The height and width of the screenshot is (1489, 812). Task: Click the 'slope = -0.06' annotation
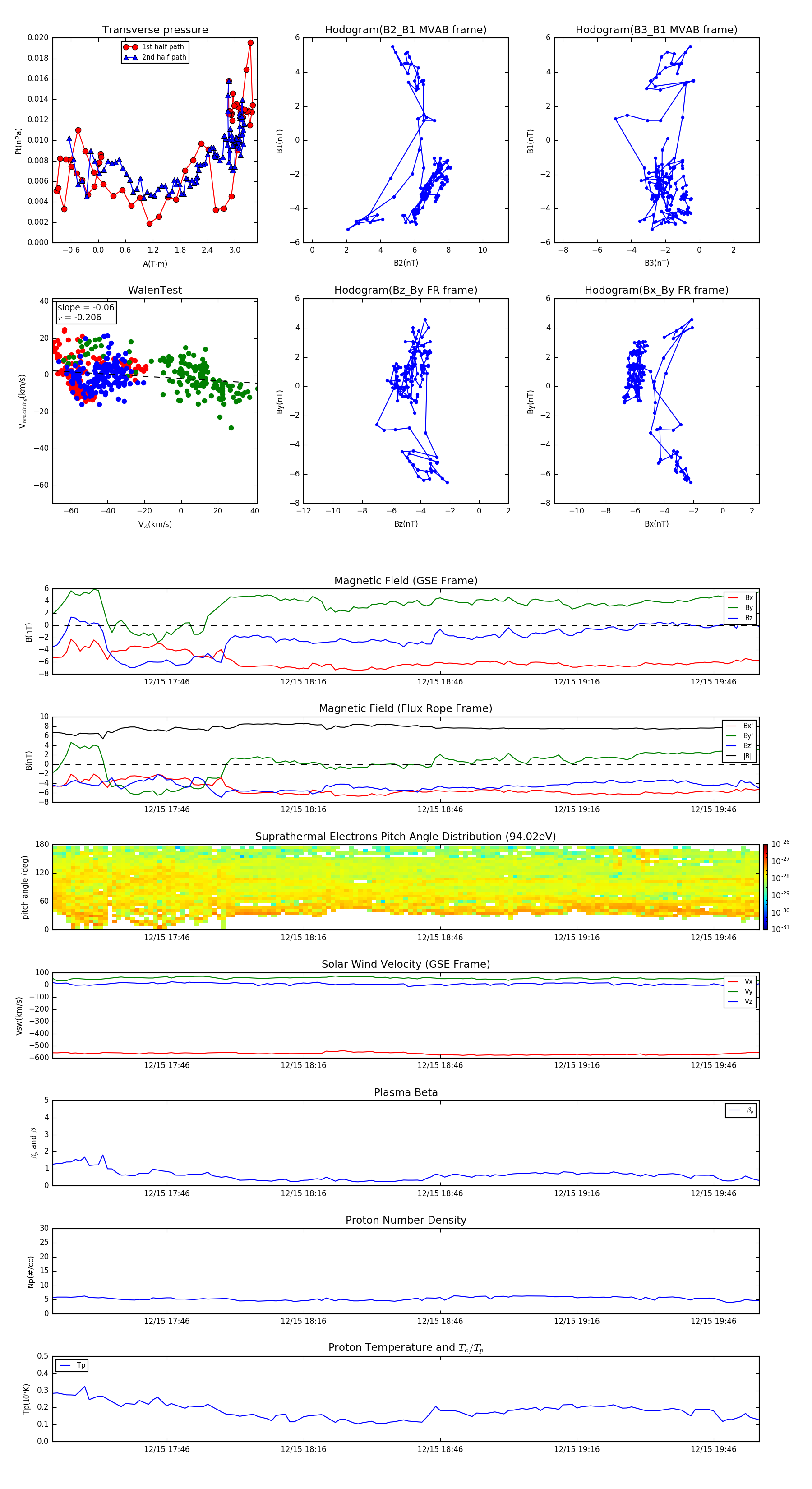tap(86, 308)
